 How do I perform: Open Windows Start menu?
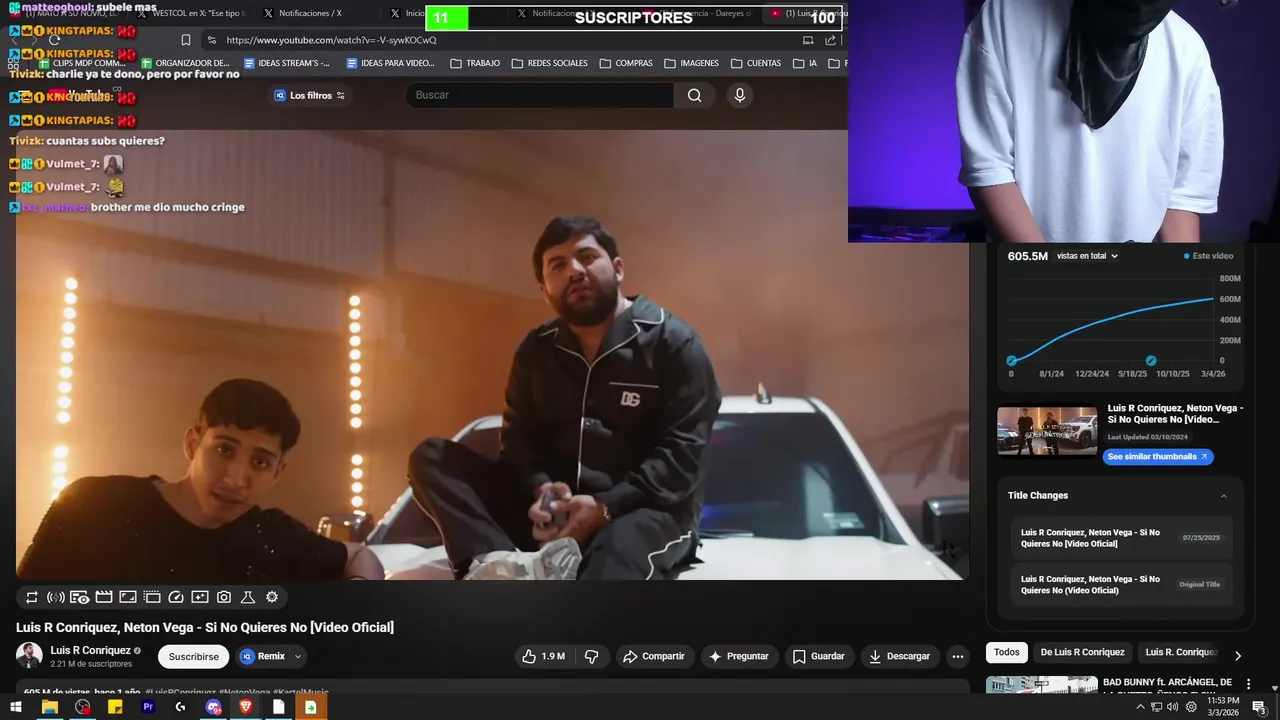point(16,707)
